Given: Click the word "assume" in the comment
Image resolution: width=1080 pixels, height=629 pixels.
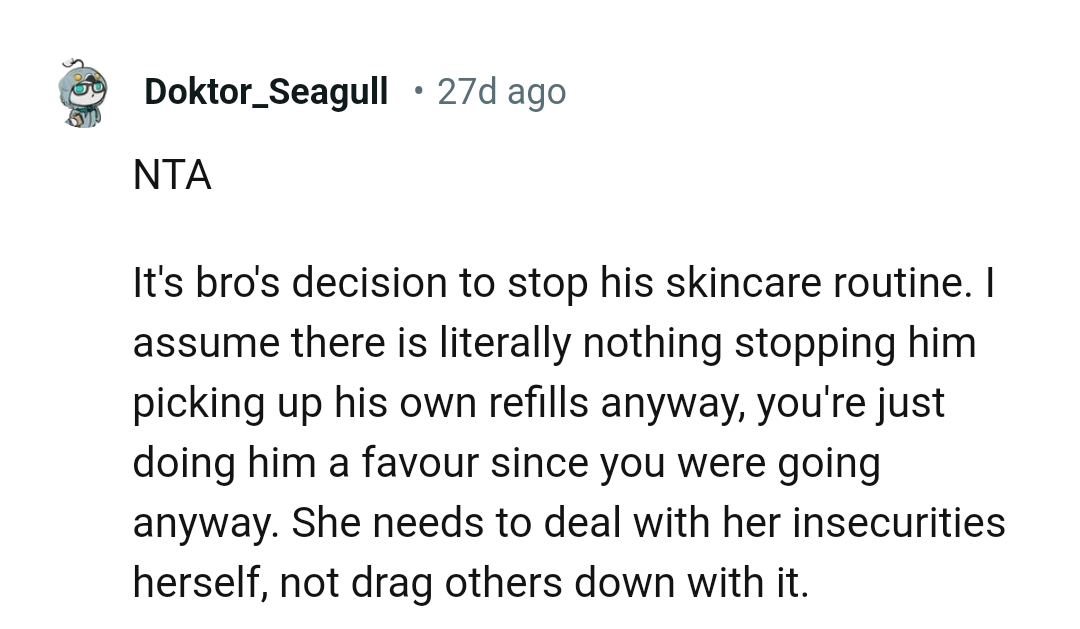Looking at the screenshot, I should [x=206, y=344].
